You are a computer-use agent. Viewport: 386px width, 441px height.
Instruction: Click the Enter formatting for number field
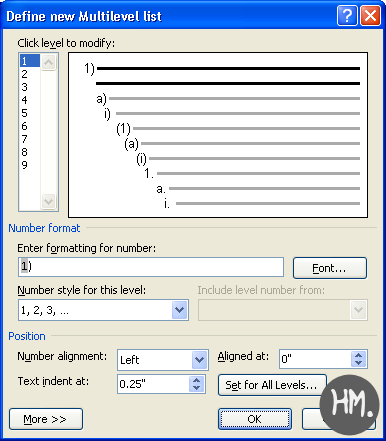[151, 267]
